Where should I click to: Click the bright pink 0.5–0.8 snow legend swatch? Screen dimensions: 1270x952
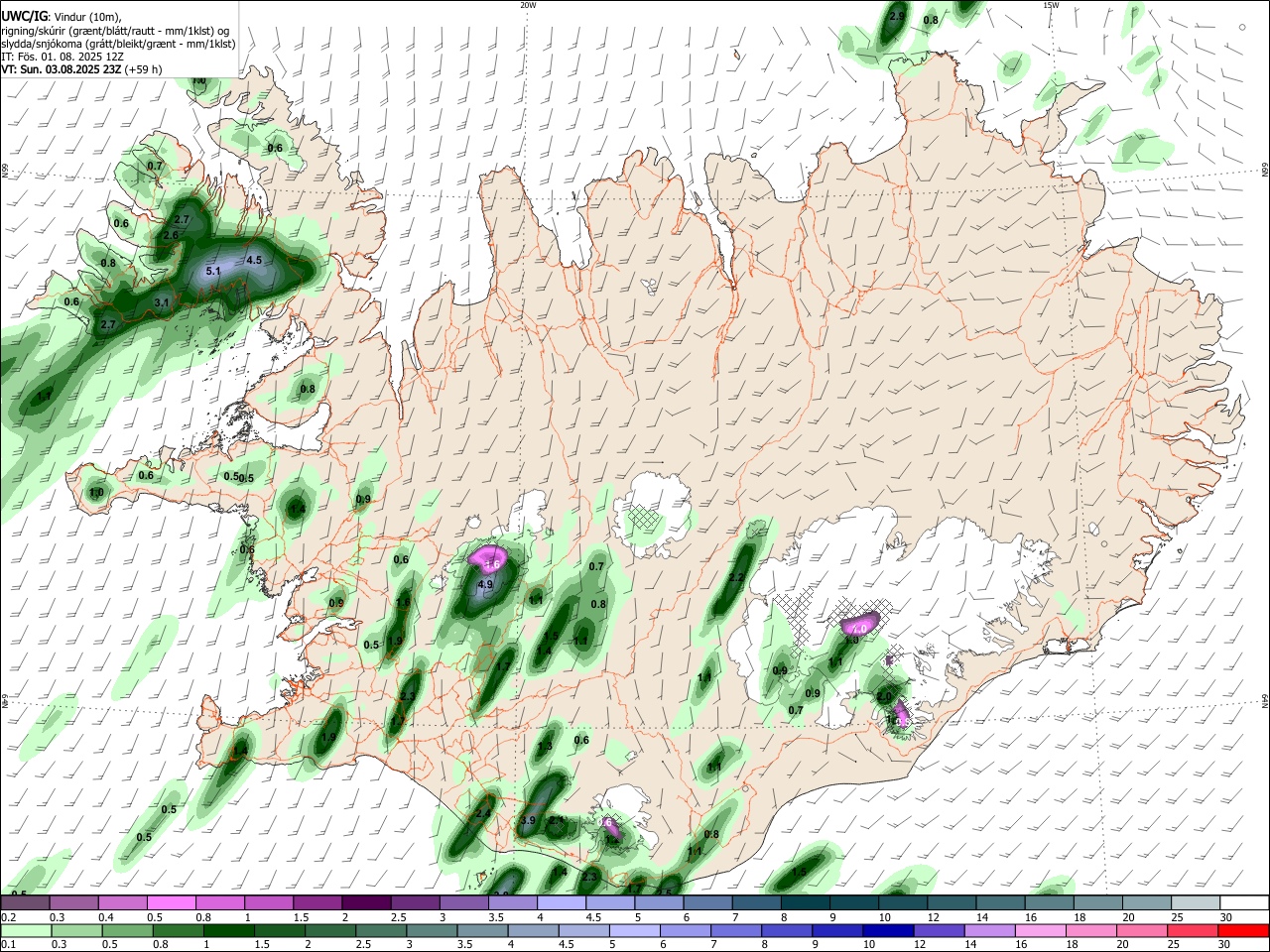point(171,902)
